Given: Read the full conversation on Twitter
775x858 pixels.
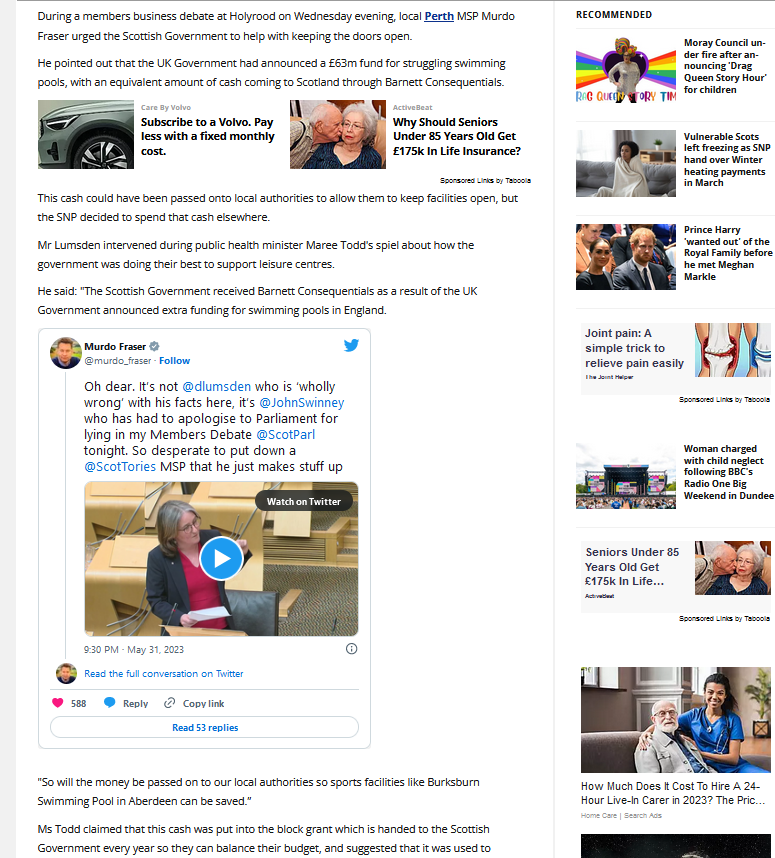Looking at the screenshot, I should coord(164,674).
